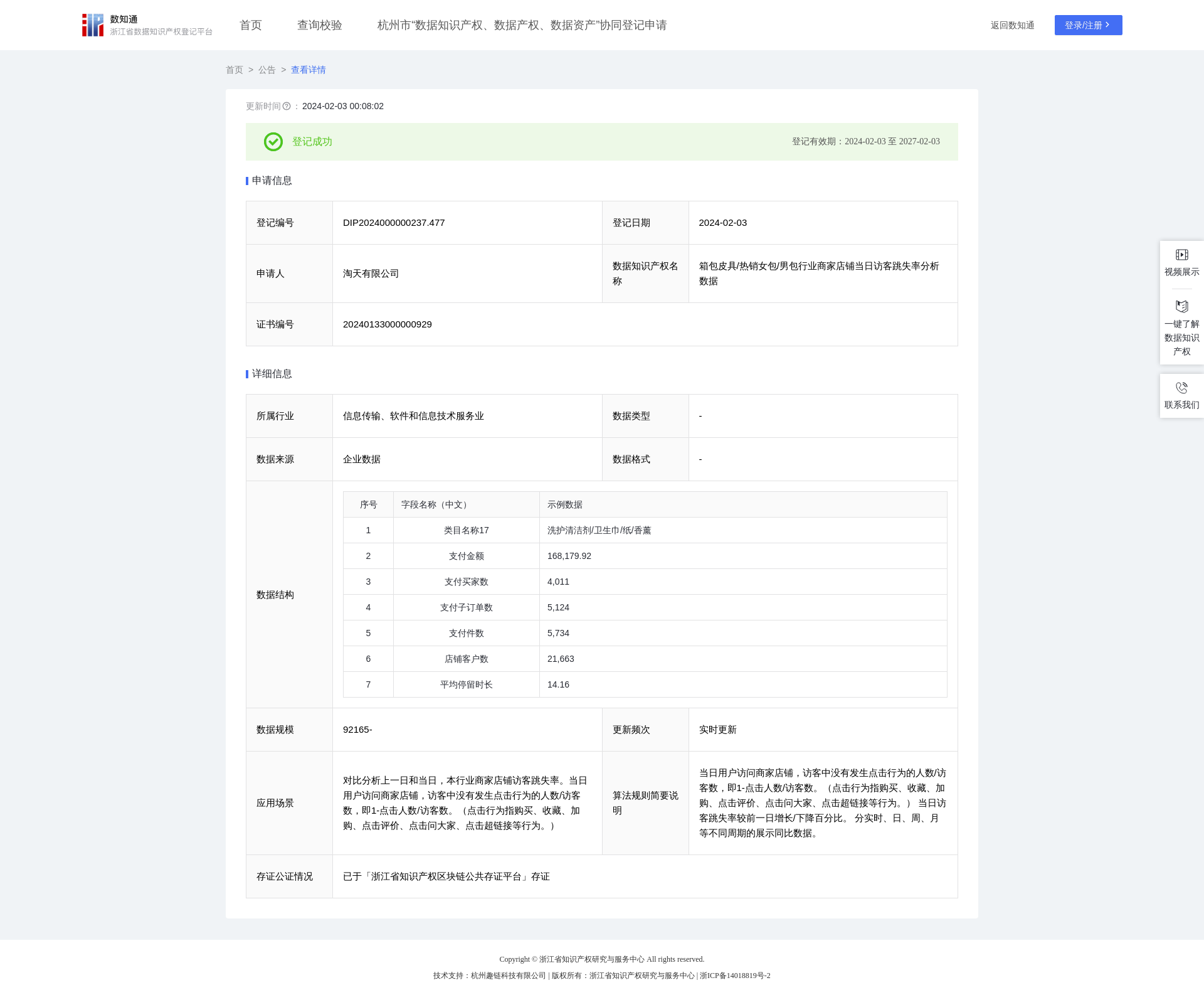Image resolution: width=1204 pixels, height=995 pixels.
Task: Click the 支付件数 field name
Action: 467,634
